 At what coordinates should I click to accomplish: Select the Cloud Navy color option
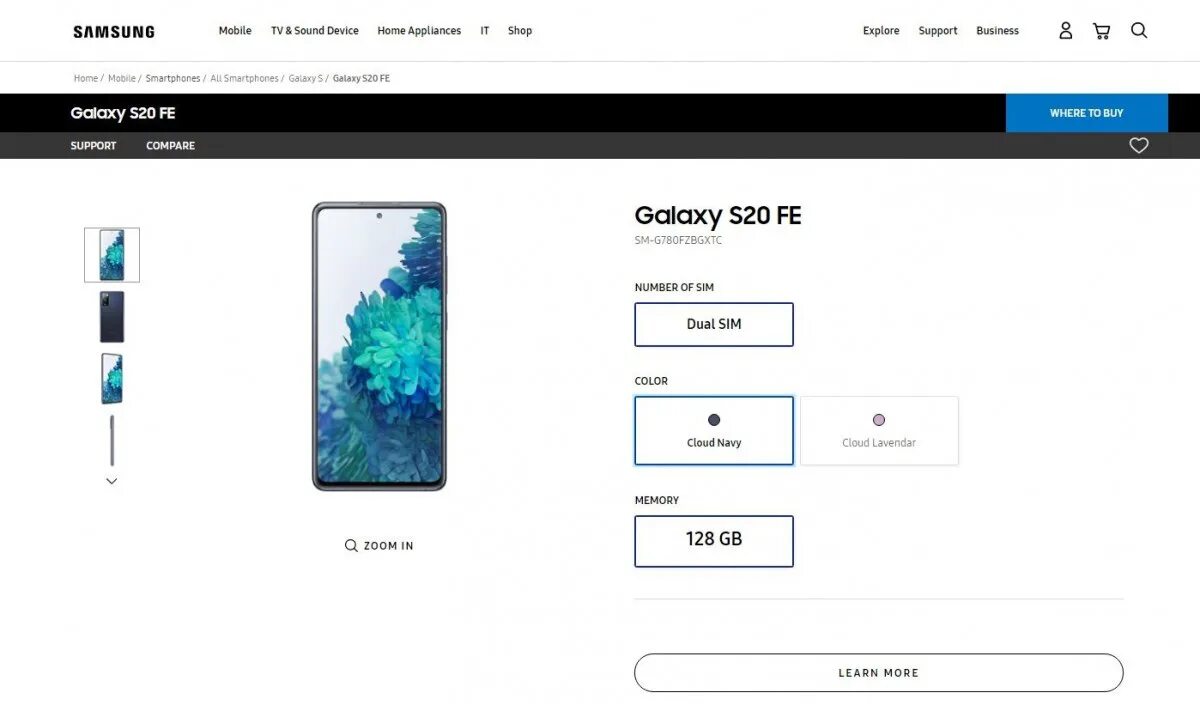point(714,431)
